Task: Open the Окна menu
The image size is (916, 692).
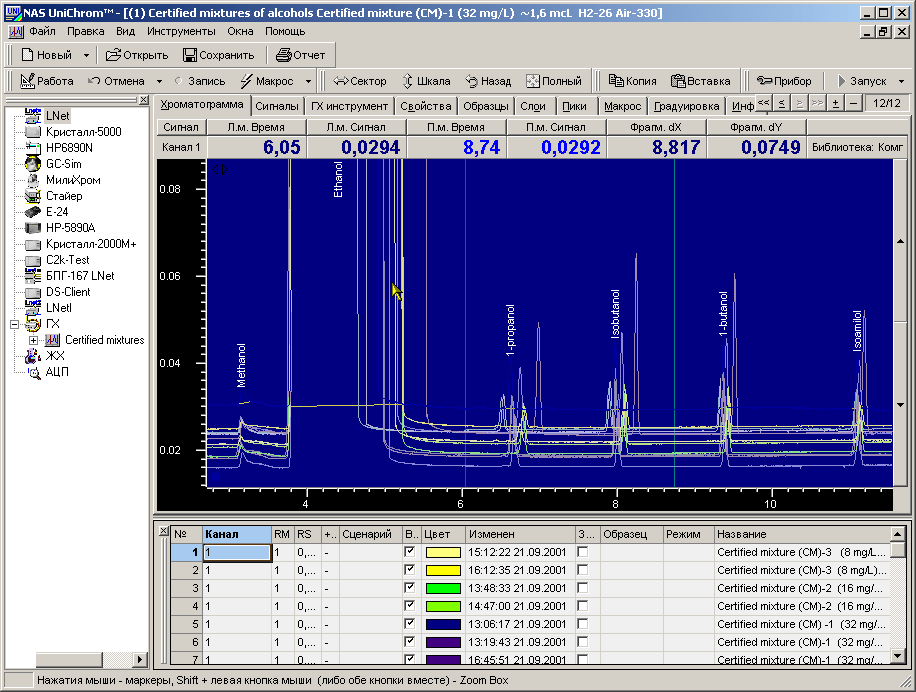Action: 240,32
